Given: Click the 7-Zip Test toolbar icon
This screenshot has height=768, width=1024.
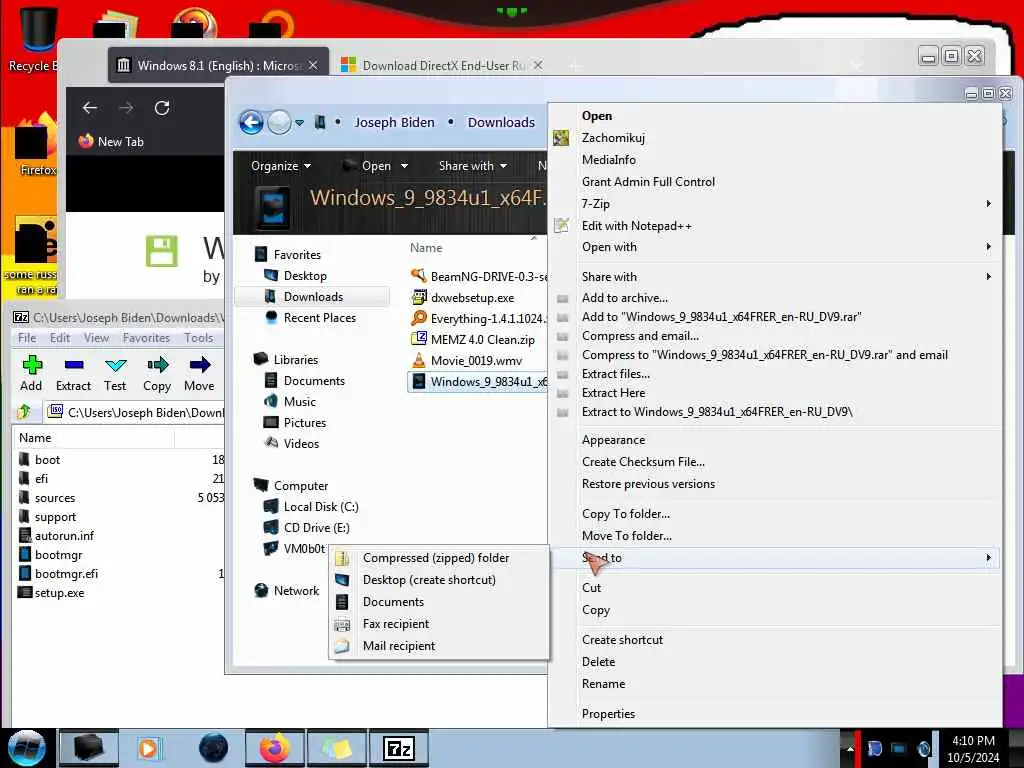Looking at the screenshot, I should point(115,365).
